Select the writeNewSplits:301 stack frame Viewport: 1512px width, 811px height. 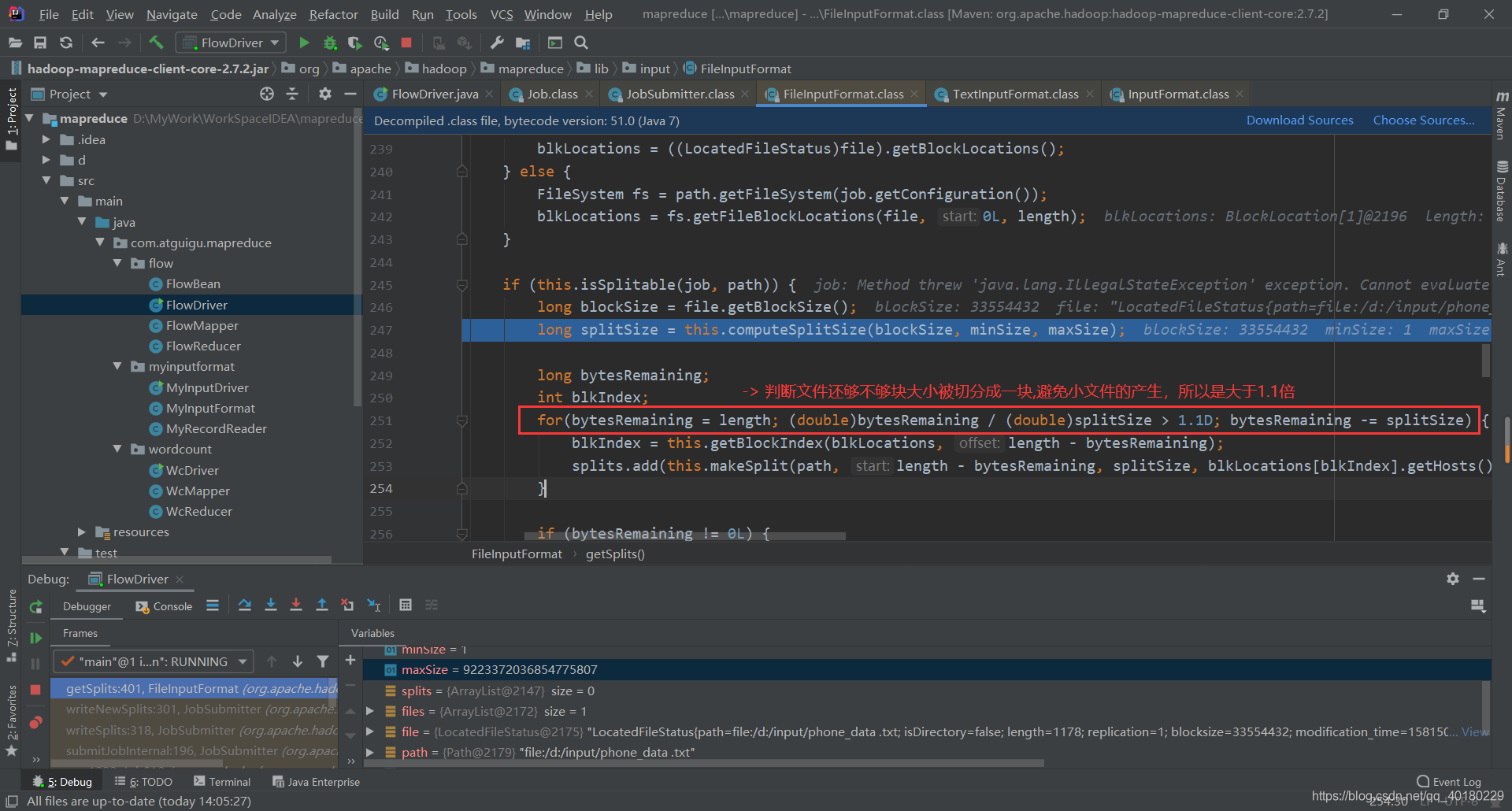click(x=194, y=709)
